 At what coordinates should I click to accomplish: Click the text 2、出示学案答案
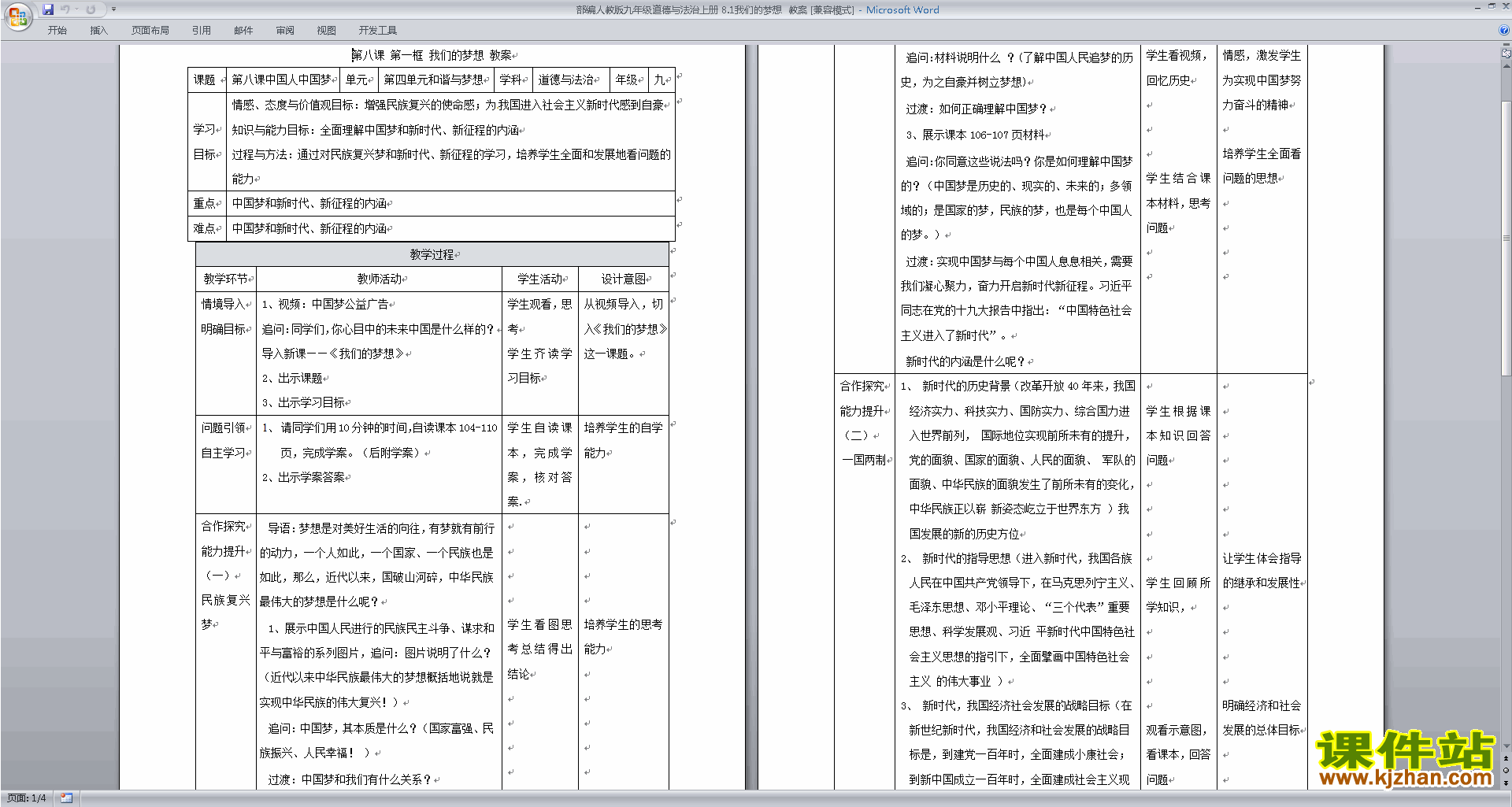pyautogui.click(x=303, y=477)
